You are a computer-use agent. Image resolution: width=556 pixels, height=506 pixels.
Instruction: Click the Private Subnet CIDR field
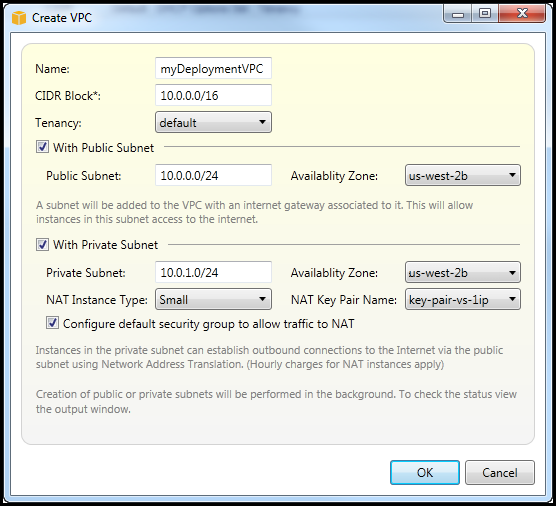point(213,272)
